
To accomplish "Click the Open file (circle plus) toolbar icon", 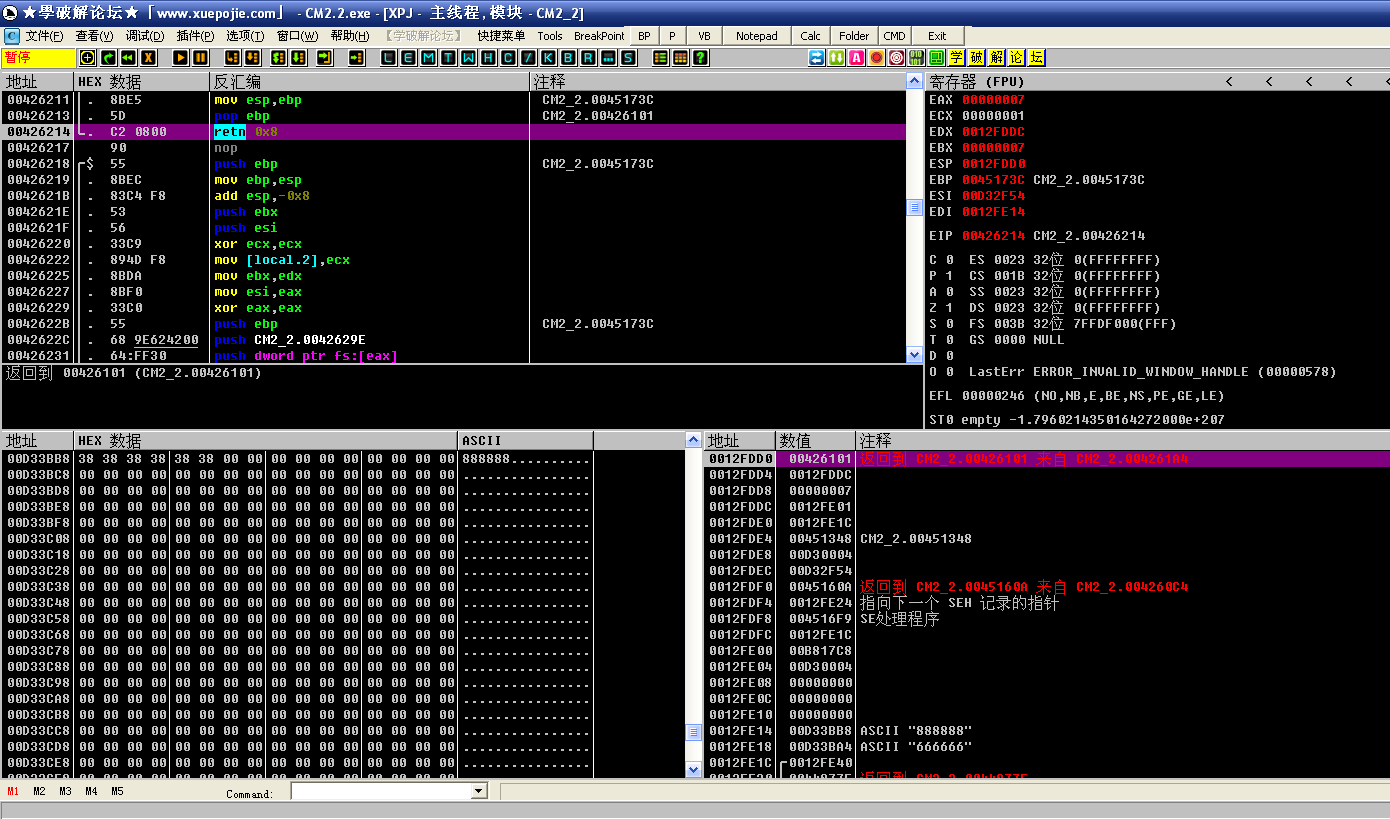I will [x=88, y=58].
